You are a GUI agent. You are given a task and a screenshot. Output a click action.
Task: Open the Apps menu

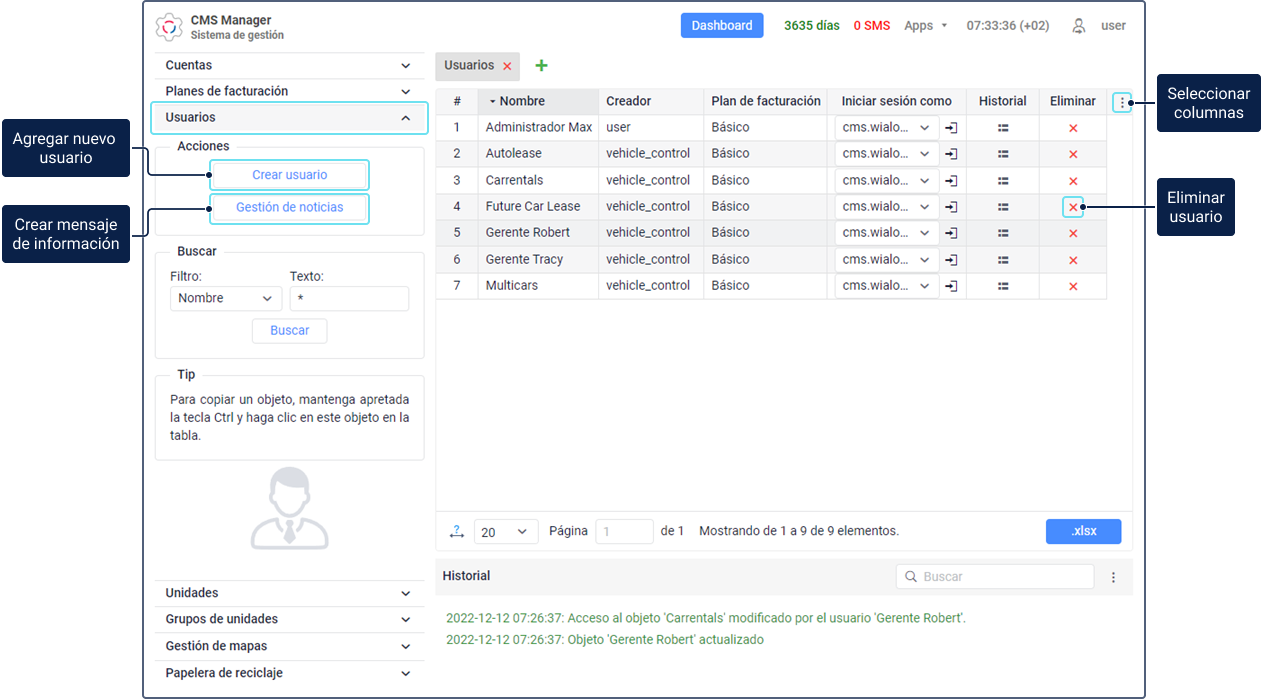(925, 26)
